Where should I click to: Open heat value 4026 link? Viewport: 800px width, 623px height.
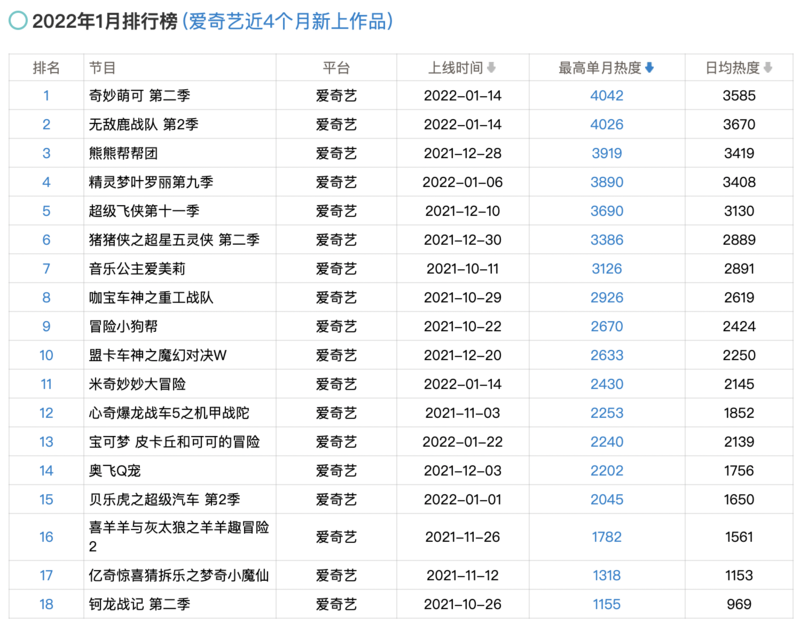coord(607,124)
